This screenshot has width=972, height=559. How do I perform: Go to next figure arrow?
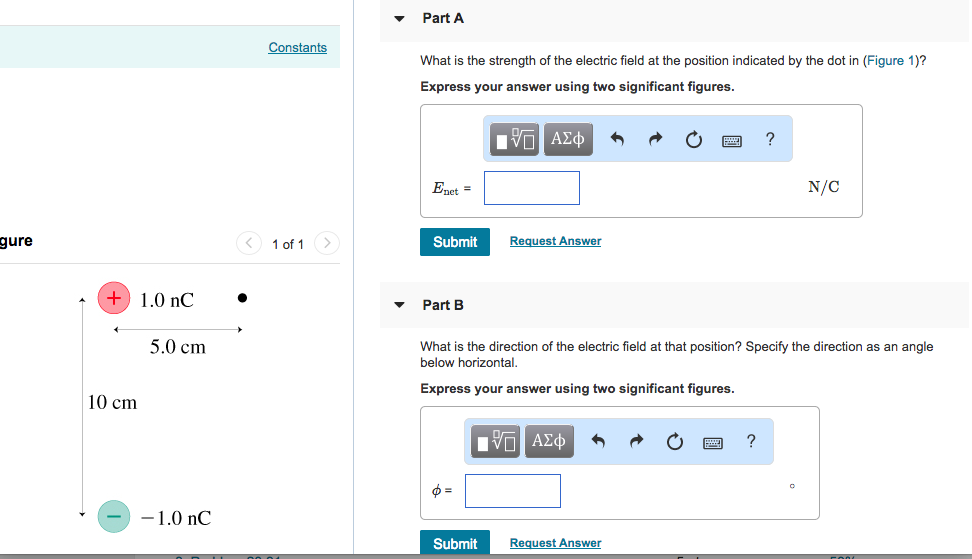point(327,243)
